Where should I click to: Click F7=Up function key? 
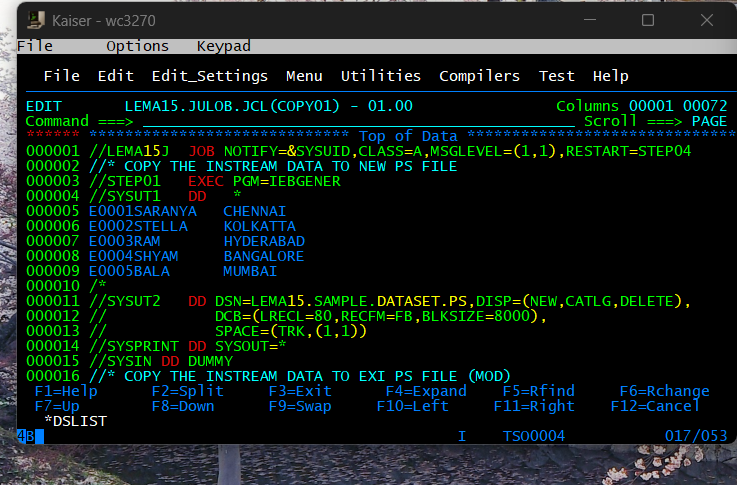(57, 406)
